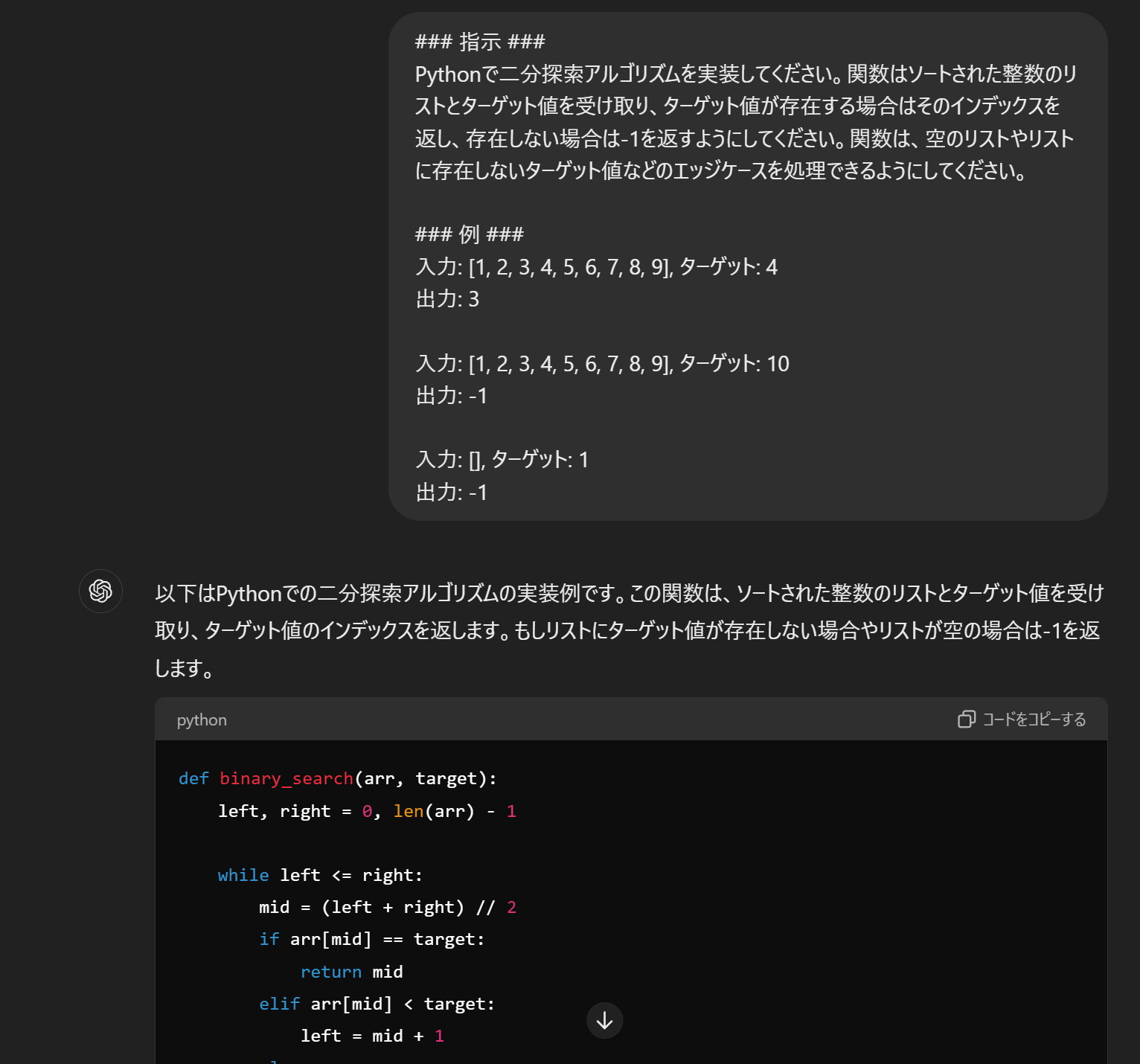Click the def binary_search code line

pos(337,779)
